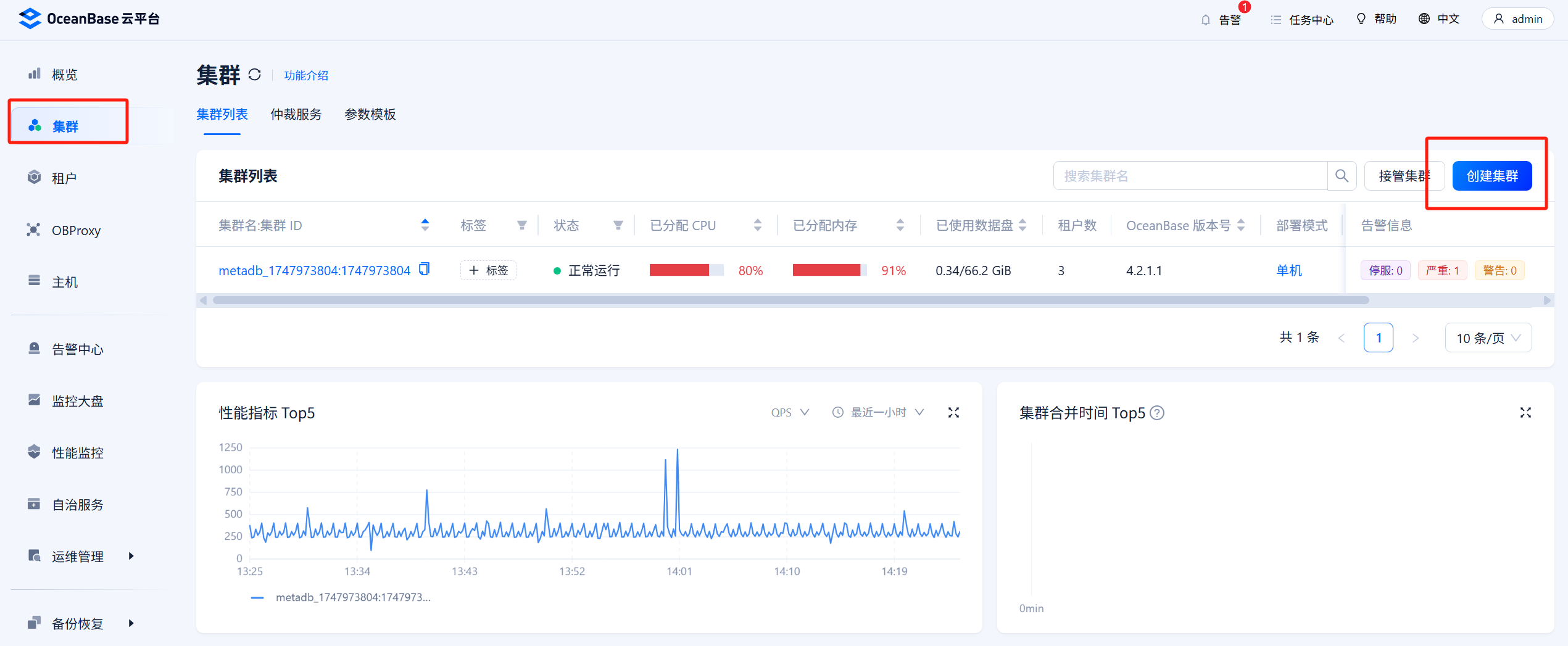Click the 创建集群 create cluster button

click(x=1492, y=176)
